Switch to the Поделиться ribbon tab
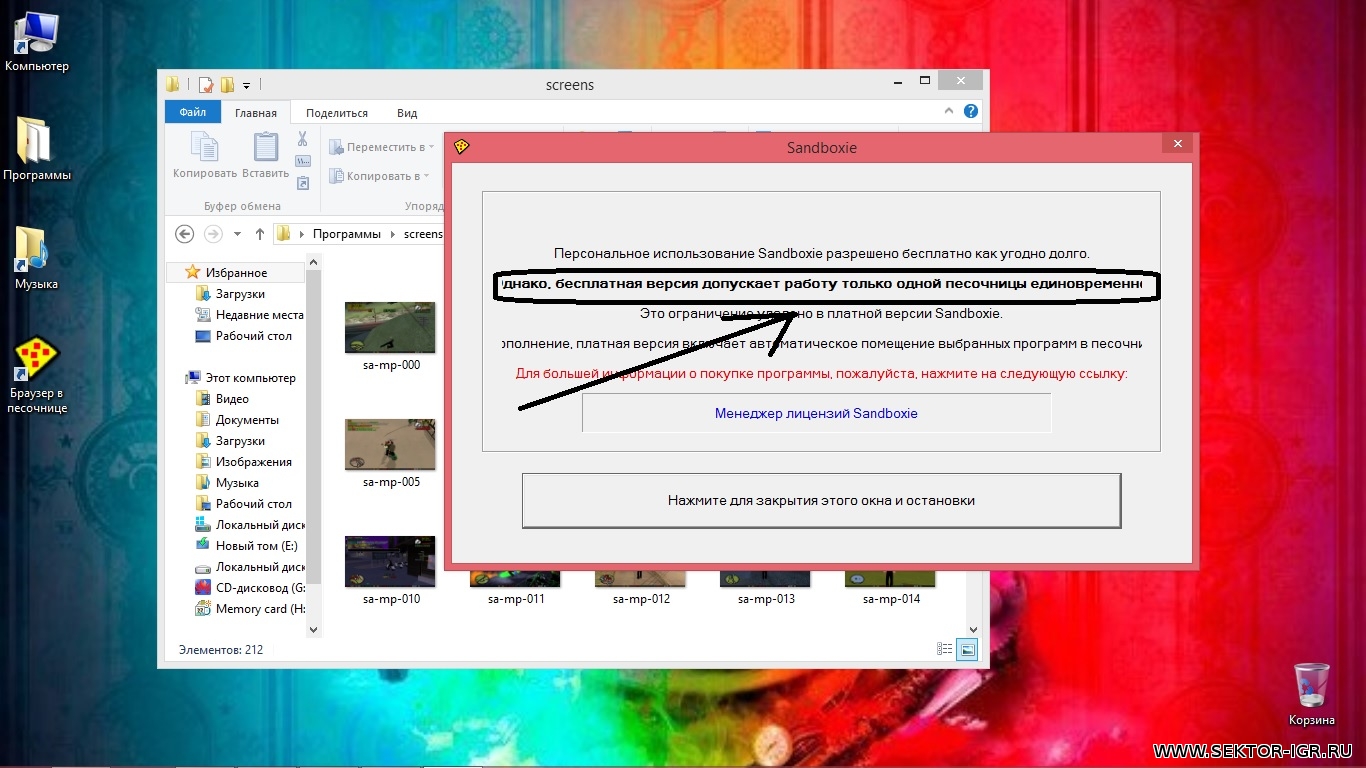The image size is (1366, 768). point(337,113)
